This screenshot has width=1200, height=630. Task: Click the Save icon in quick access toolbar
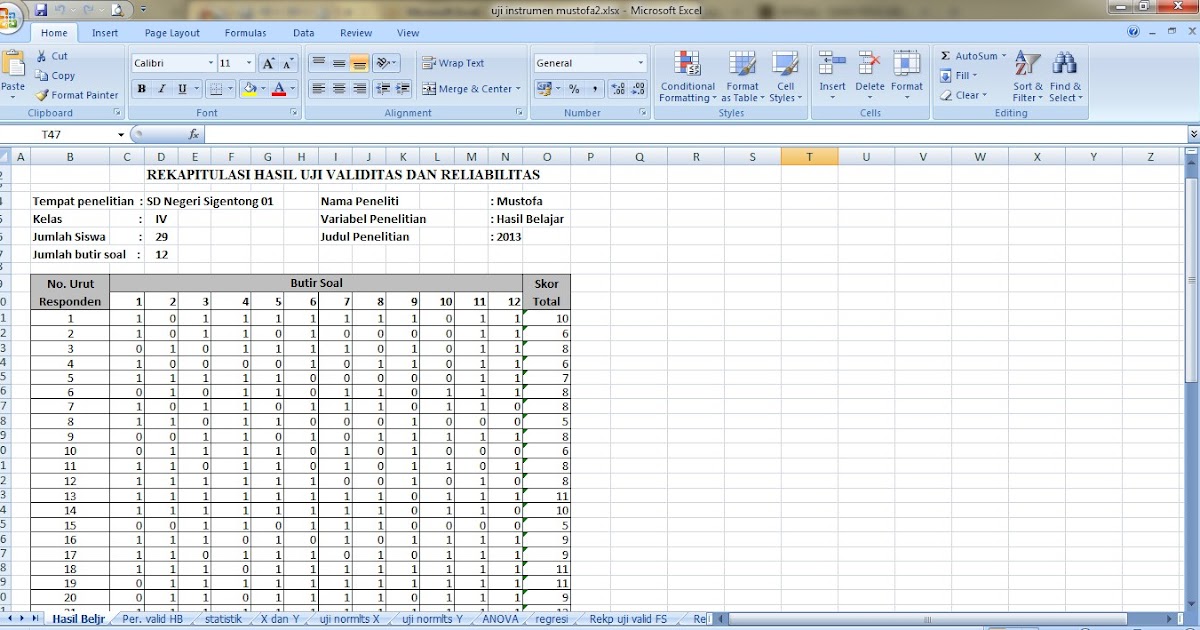pos(41,10)
